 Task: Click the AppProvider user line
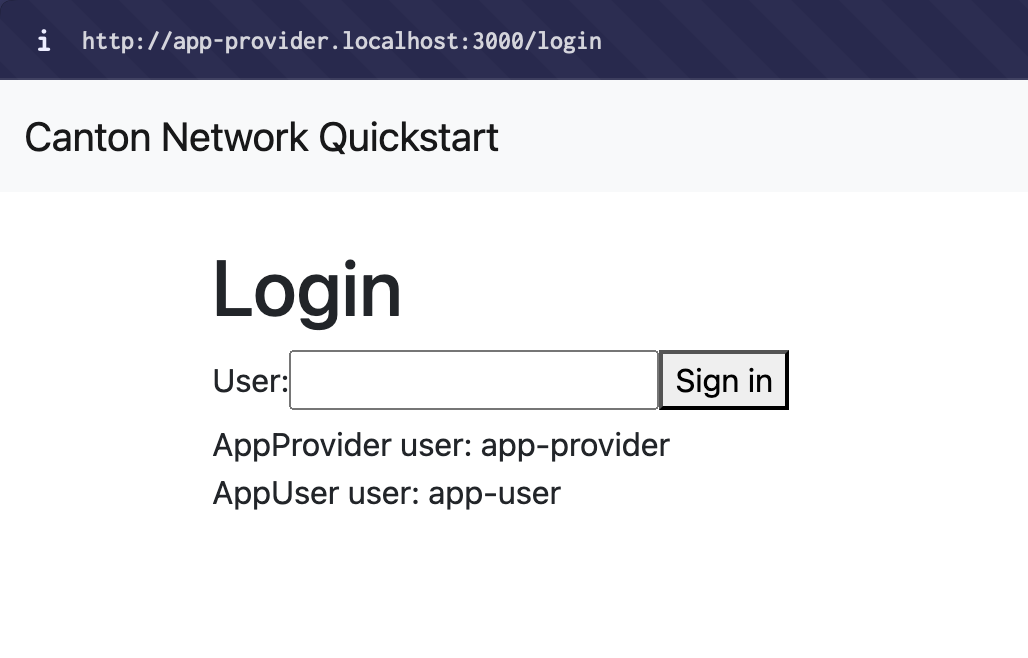[x=440, y=445]
